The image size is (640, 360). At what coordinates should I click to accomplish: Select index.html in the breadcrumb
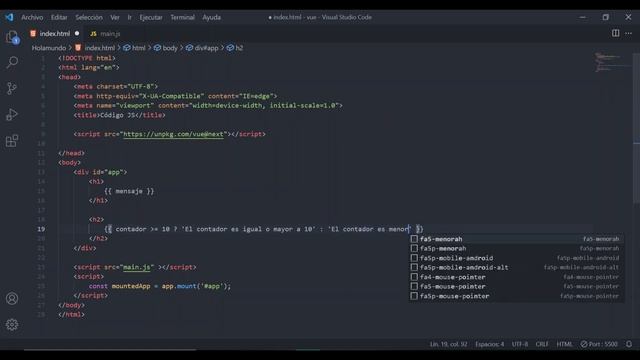coord(100,48)
